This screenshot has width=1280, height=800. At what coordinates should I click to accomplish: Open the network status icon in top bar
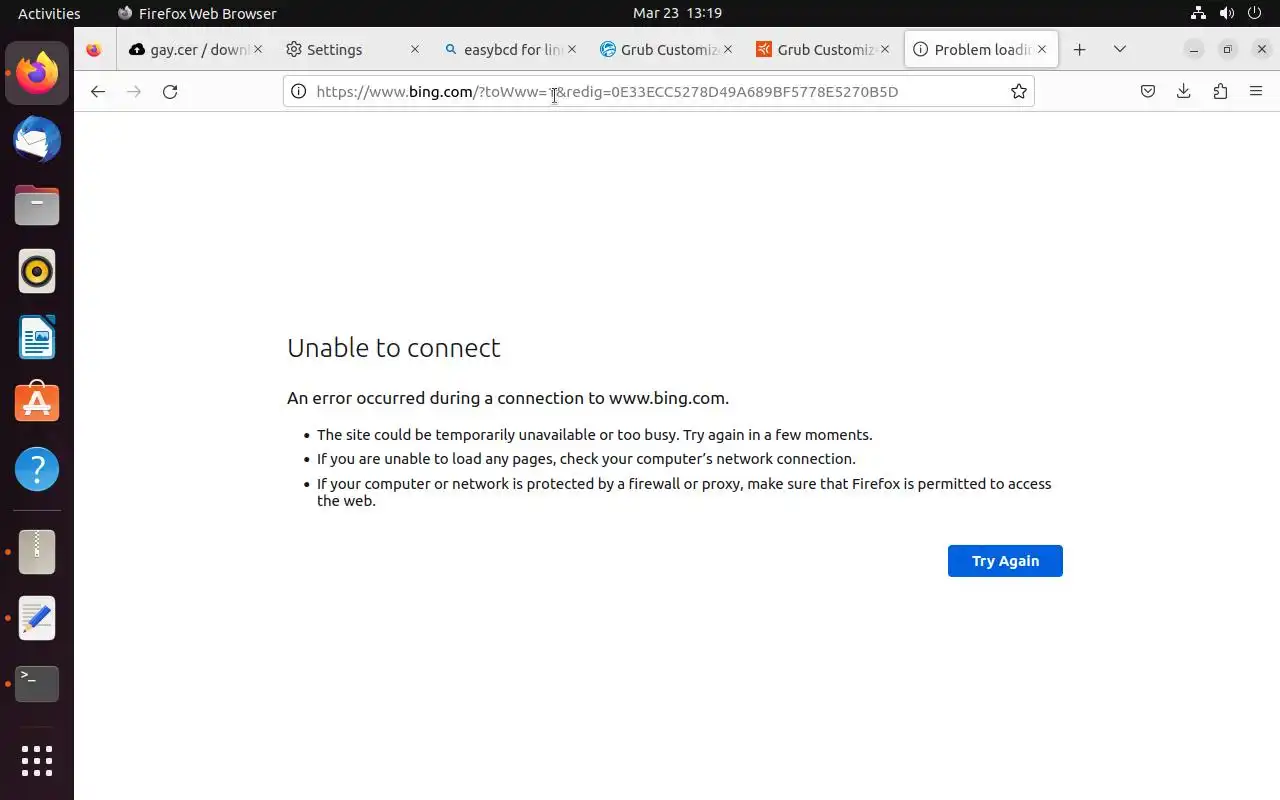(1199, 13)
